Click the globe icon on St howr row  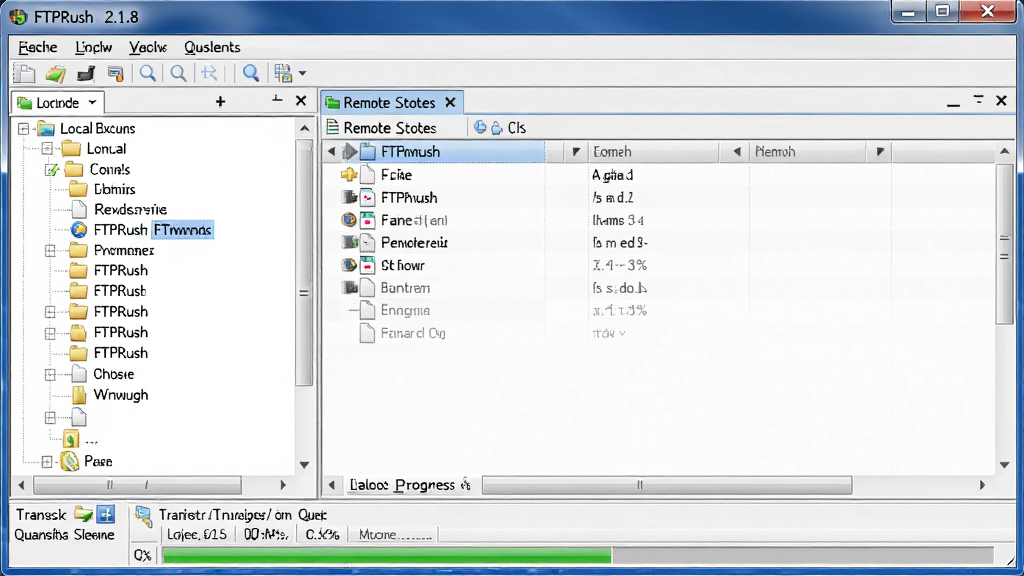(x=349, y=265)
